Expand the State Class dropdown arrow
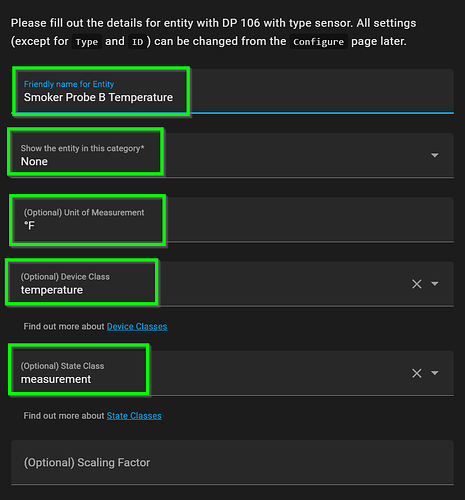The height and width of the screenshot is (500, 465). pyautogui.click(x=435, y=373)
